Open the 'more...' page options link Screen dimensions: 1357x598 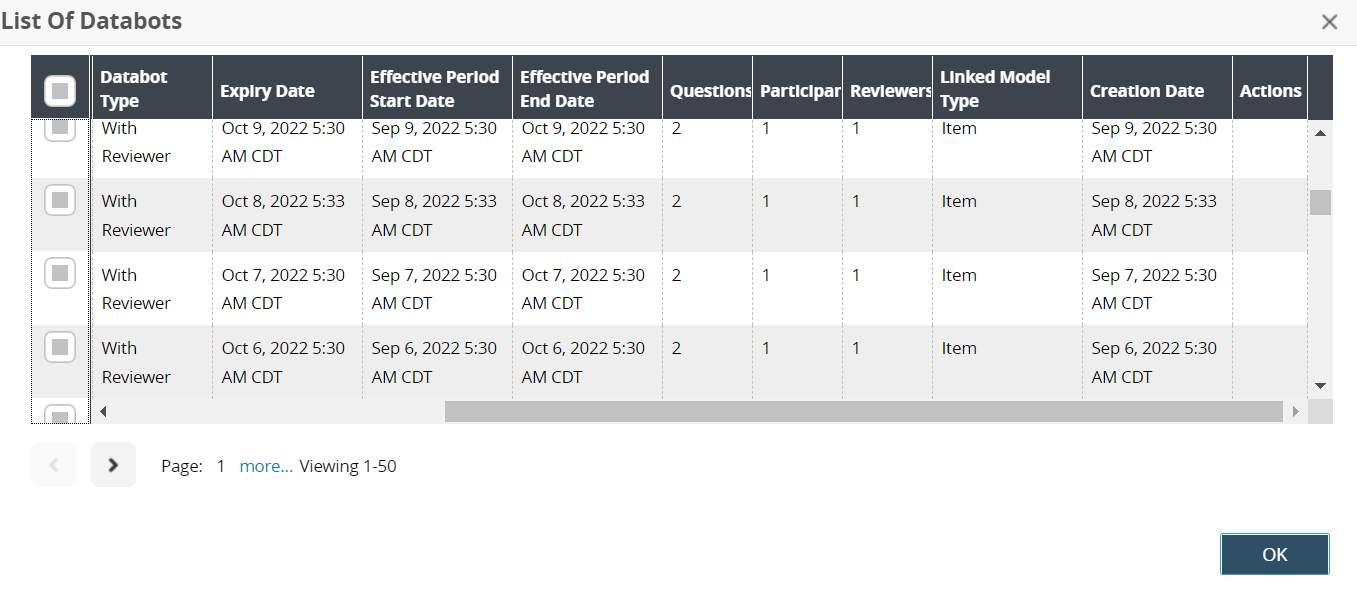(266, 466)
